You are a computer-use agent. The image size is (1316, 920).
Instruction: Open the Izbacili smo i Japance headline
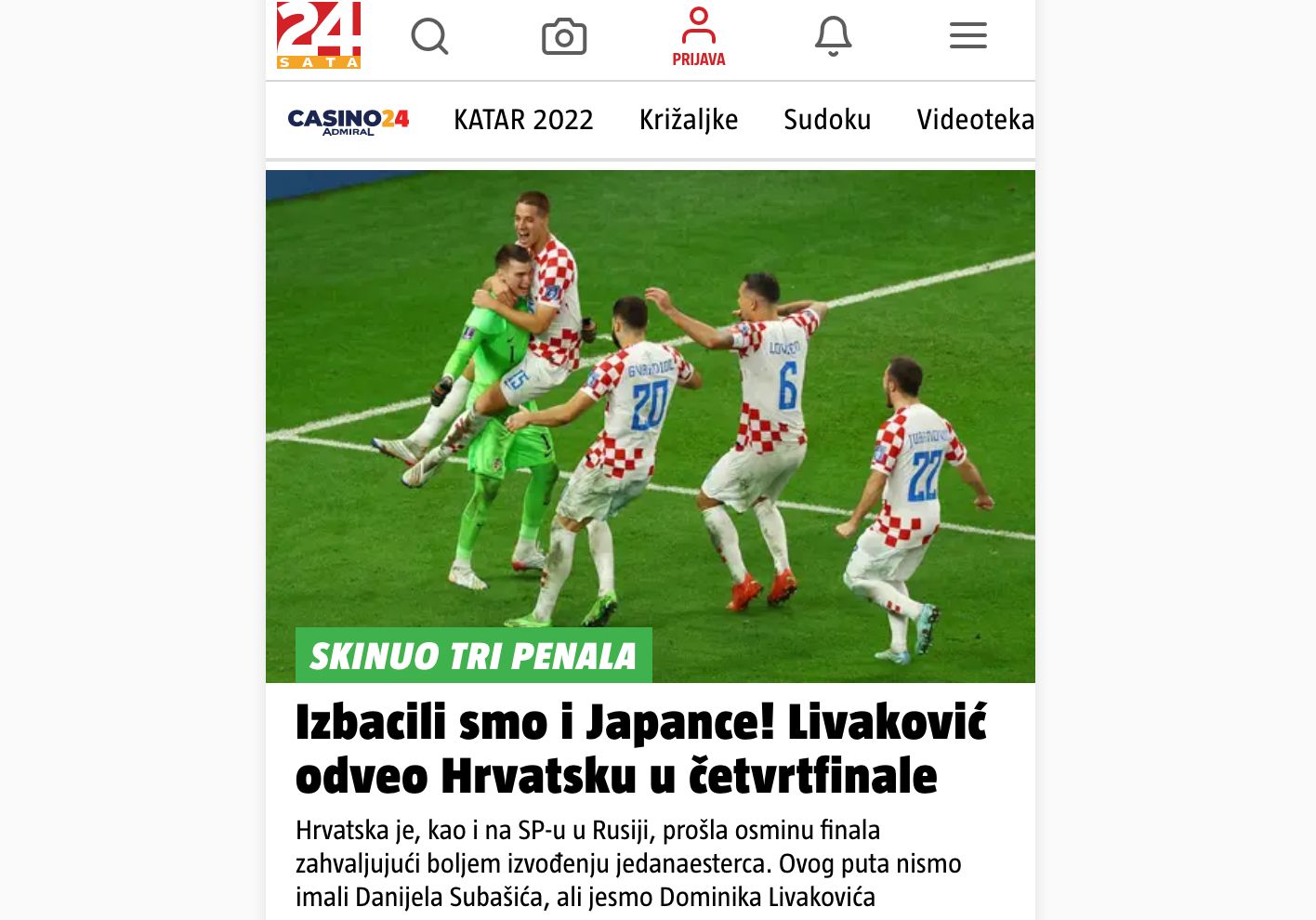[640, 722]
